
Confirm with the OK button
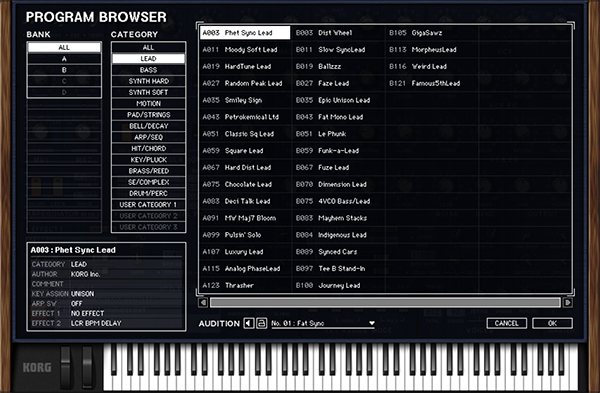click(552, 323)
